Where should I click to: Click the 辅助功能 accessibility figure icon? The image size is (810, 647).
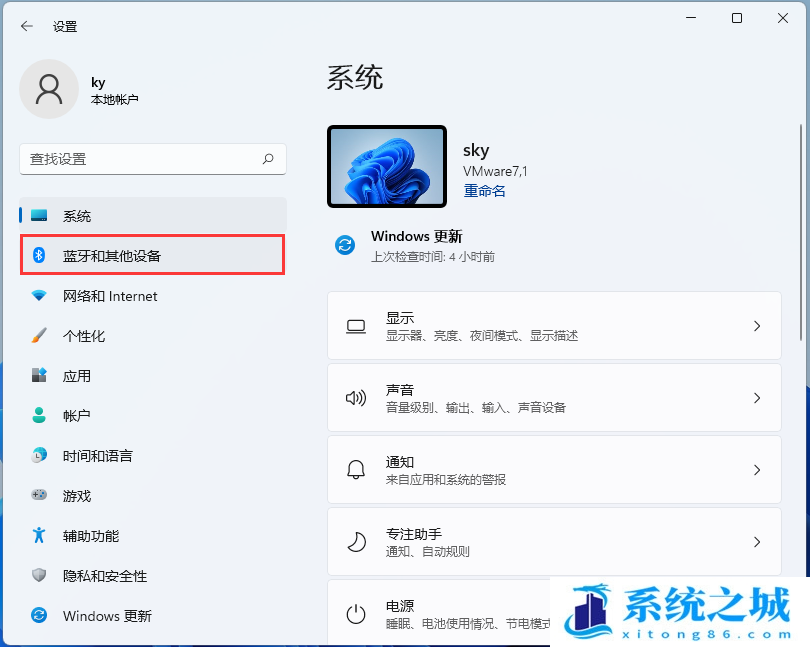coord(39,535)
